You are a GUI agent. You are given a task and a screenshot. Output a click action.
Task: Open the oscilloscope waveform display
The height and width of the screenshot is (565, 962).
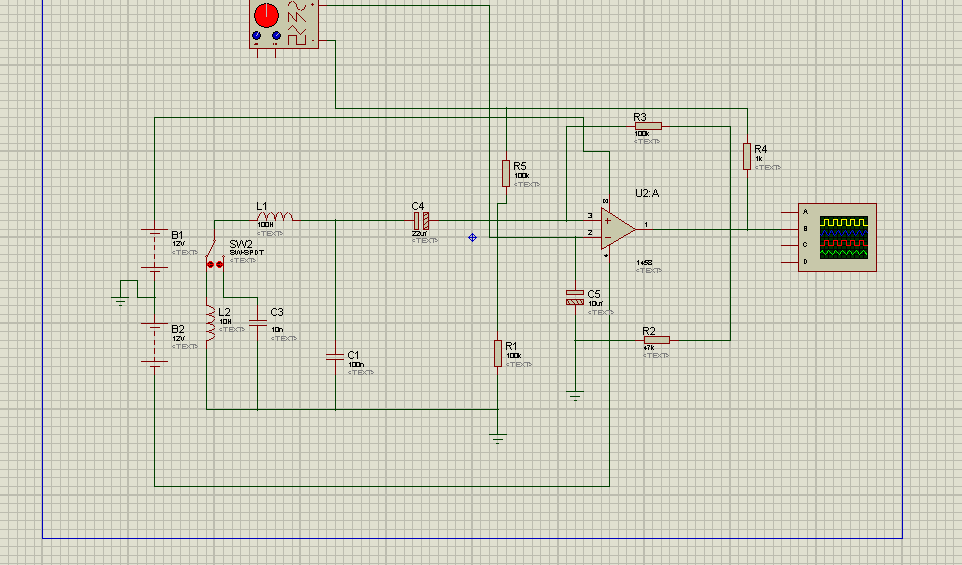pos(844,237)
